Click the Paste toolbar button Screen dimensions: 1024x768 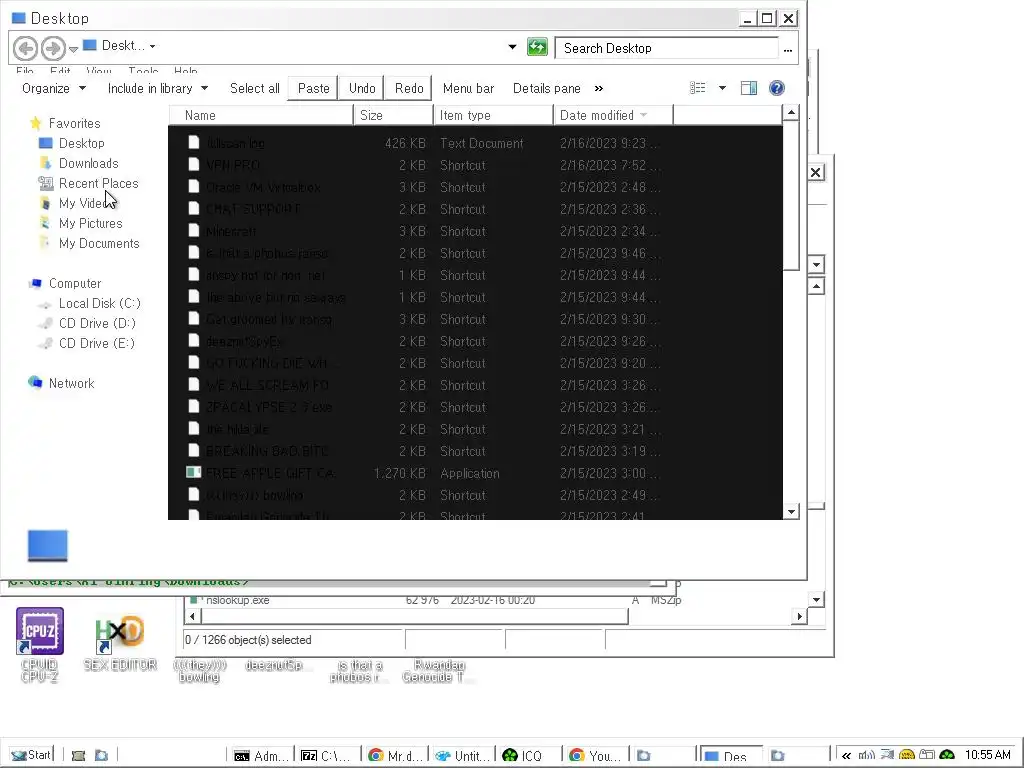(313, 88)
